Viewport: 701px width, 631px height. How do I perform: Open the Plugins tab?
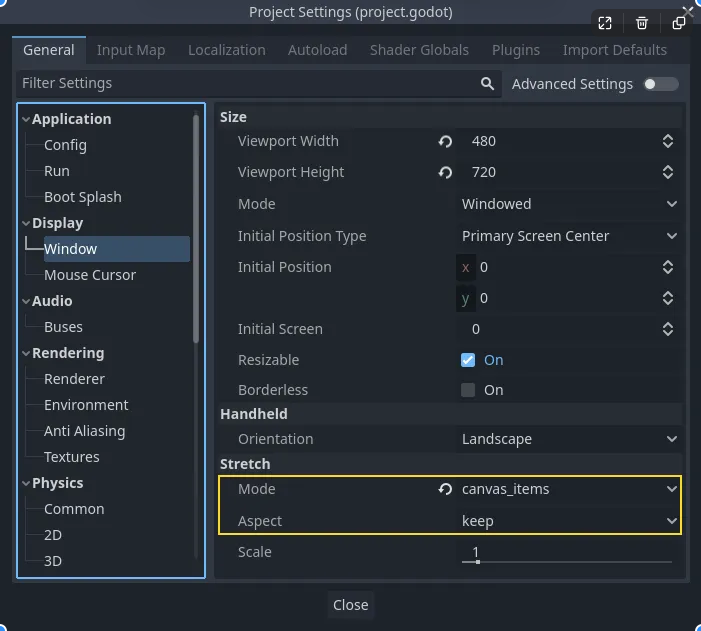[x=516, y=50]
